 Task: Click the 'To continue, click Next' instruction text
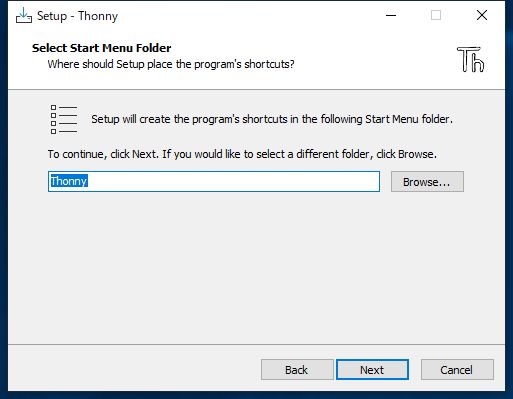(242, 154)
